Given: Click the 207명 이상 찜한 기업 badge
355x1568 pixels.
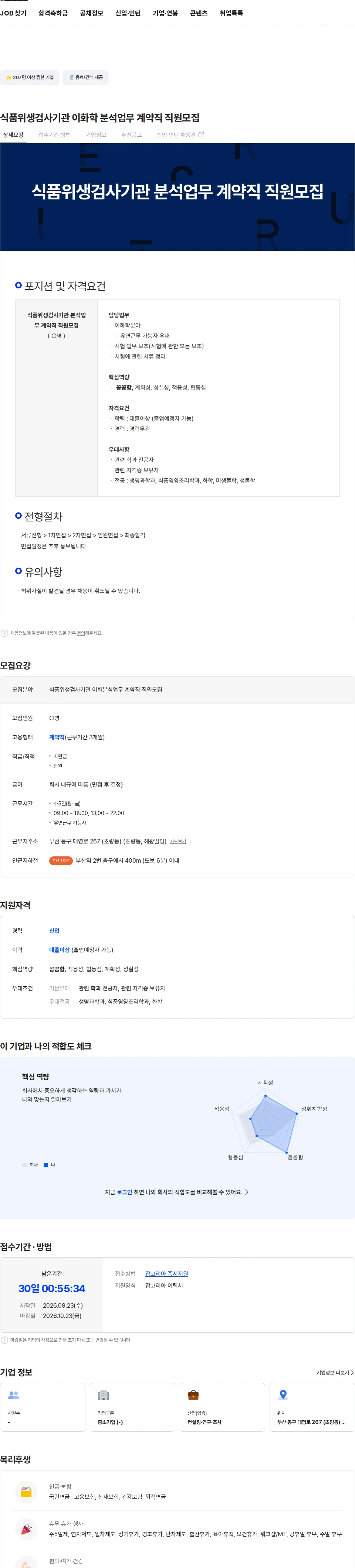Looking at the screenshot, I should pos(30,77).
